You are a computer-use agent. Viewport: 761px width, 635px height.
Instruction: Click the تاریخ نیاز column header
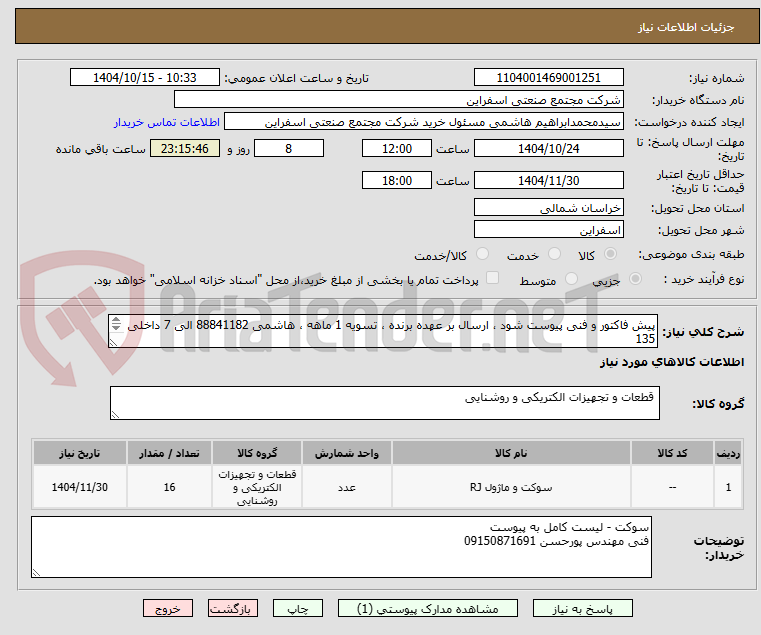80,453
